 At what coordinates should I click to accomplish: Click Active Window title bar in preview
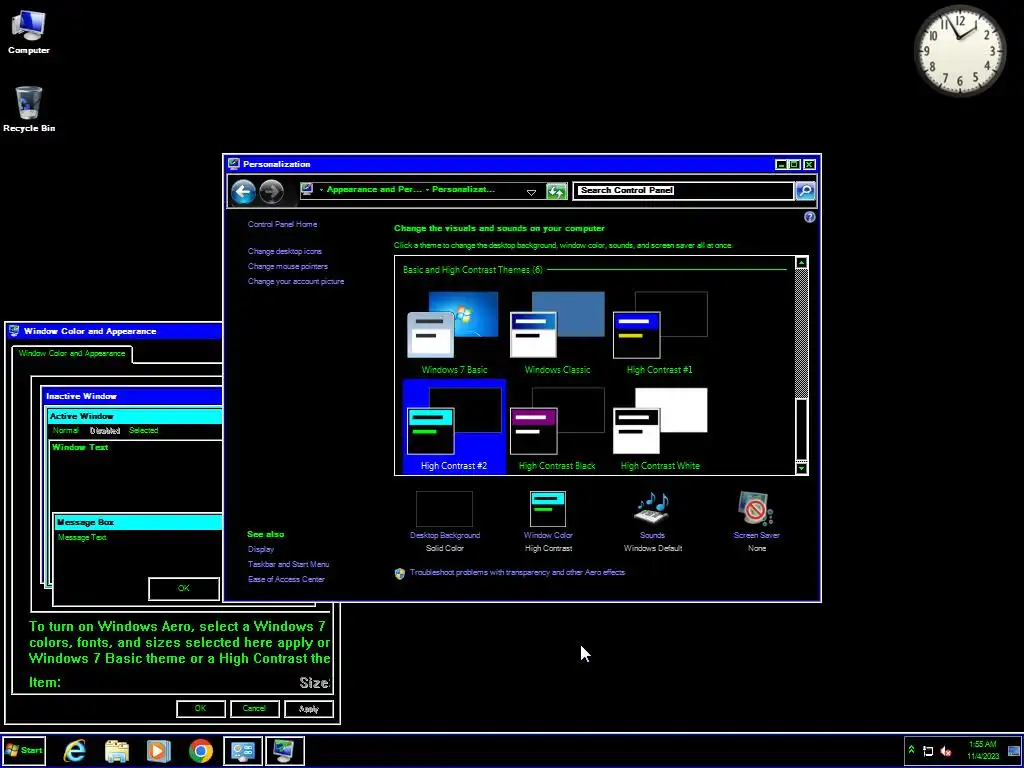(135, 417)
